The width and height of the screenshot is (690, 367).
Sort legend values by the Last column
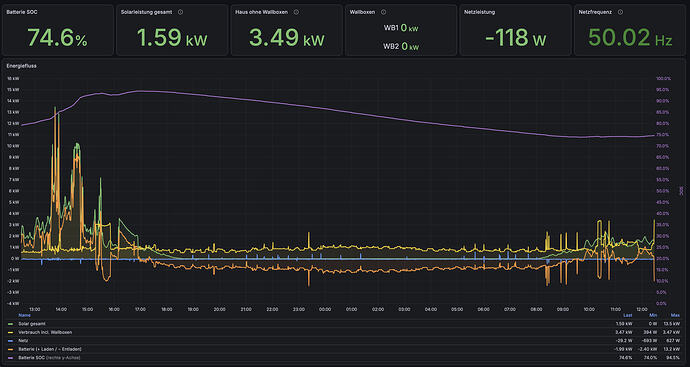pyautogui.click(x=628, y=315)
